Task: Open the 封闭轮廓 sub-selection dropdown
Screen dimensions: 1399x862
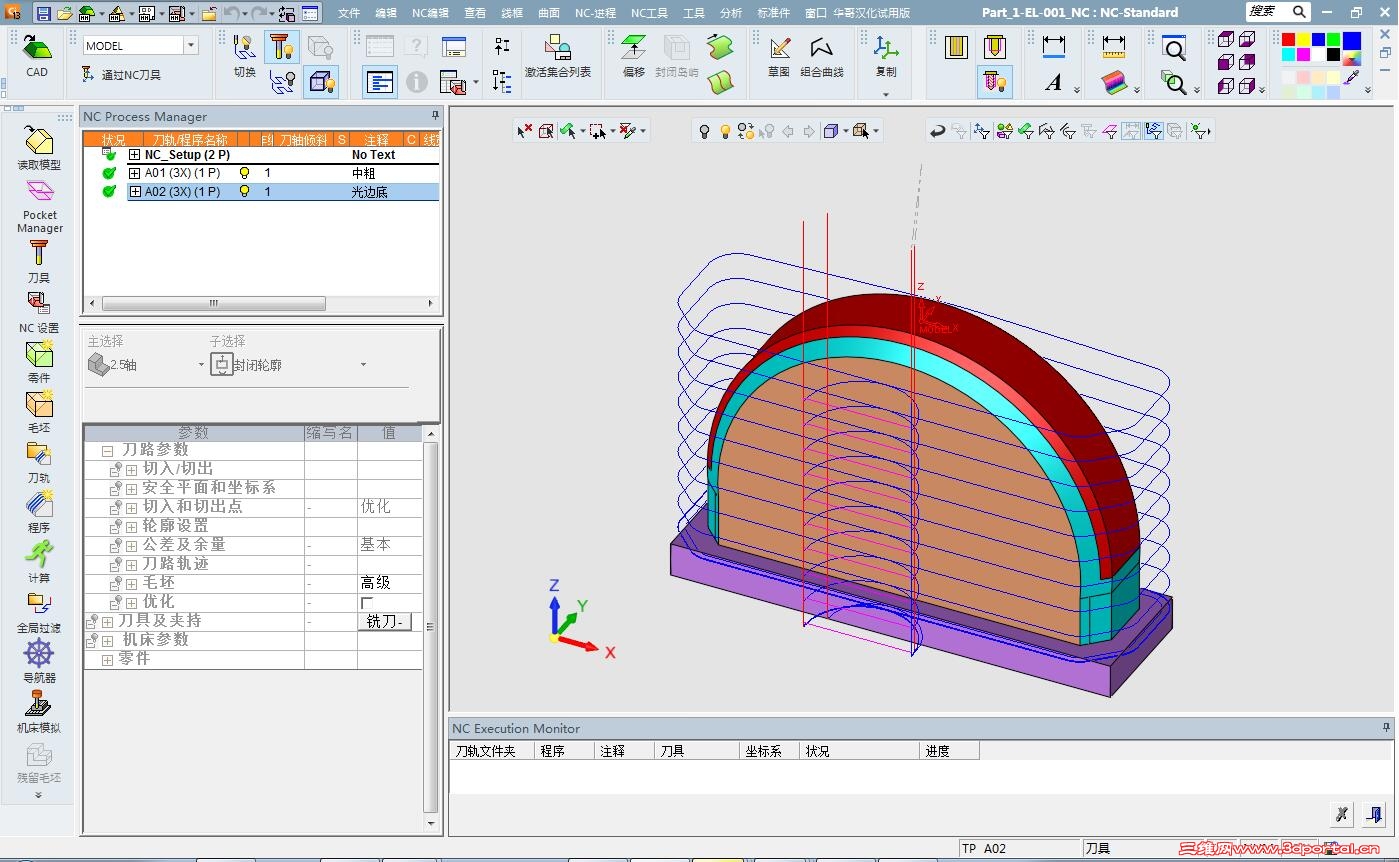Action: click(363, 365)
